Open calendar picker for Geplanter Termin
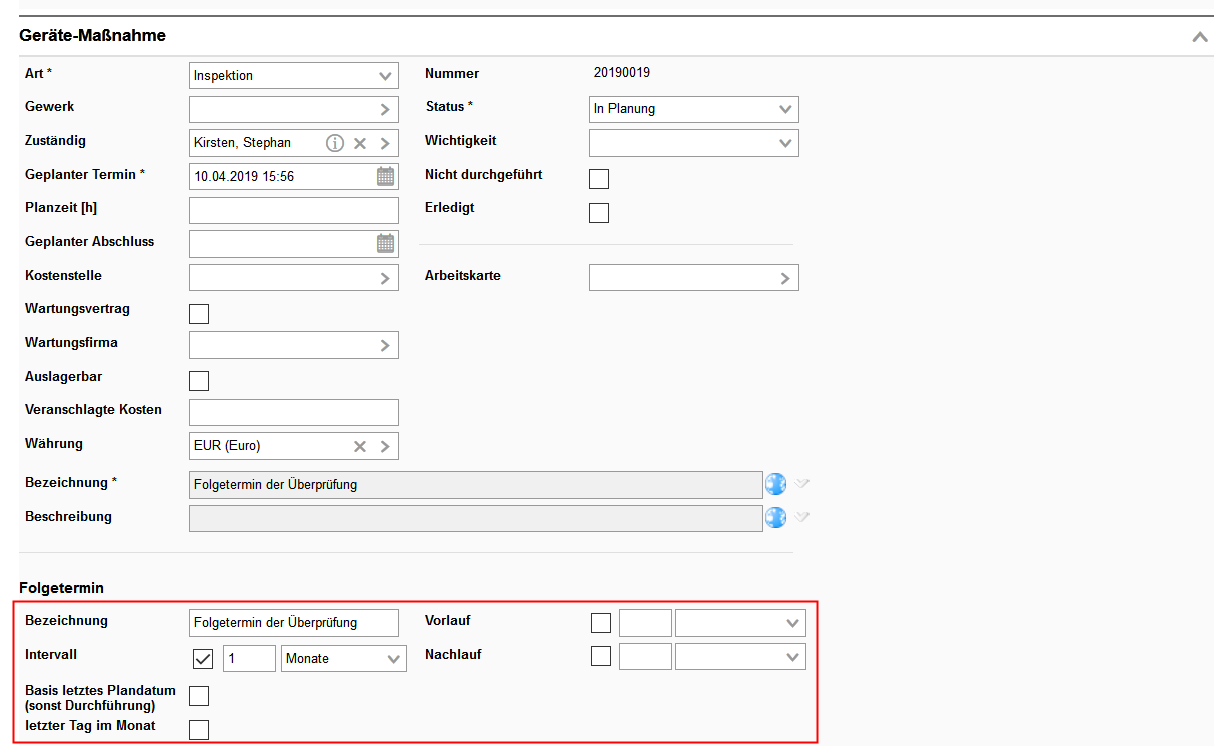Screen dimensions: 1214x746 pos(385,177)
